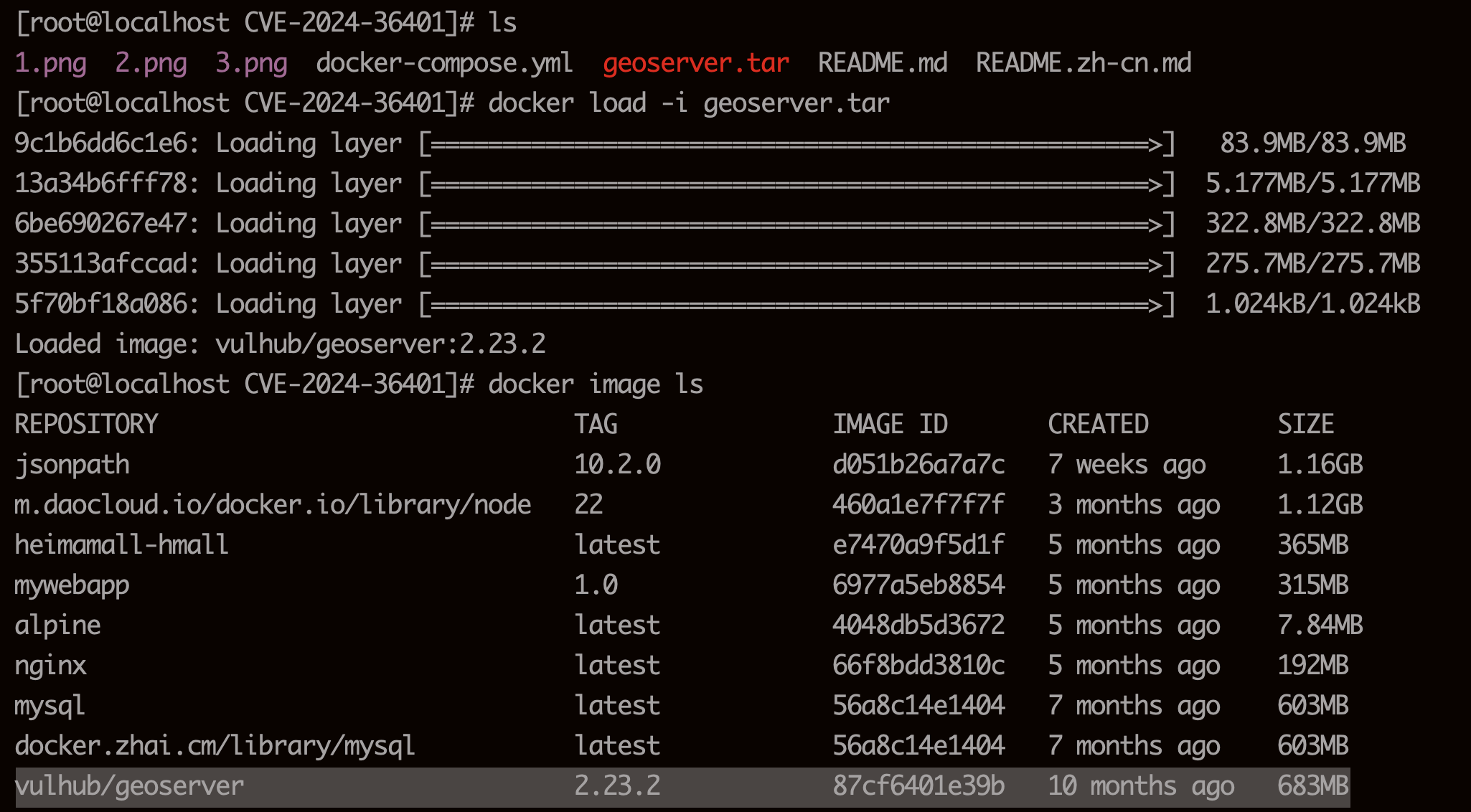Click the 'docker image ls' command text
The width and height of the screenshot is (1471, 812).
click(x=596, y=384)
